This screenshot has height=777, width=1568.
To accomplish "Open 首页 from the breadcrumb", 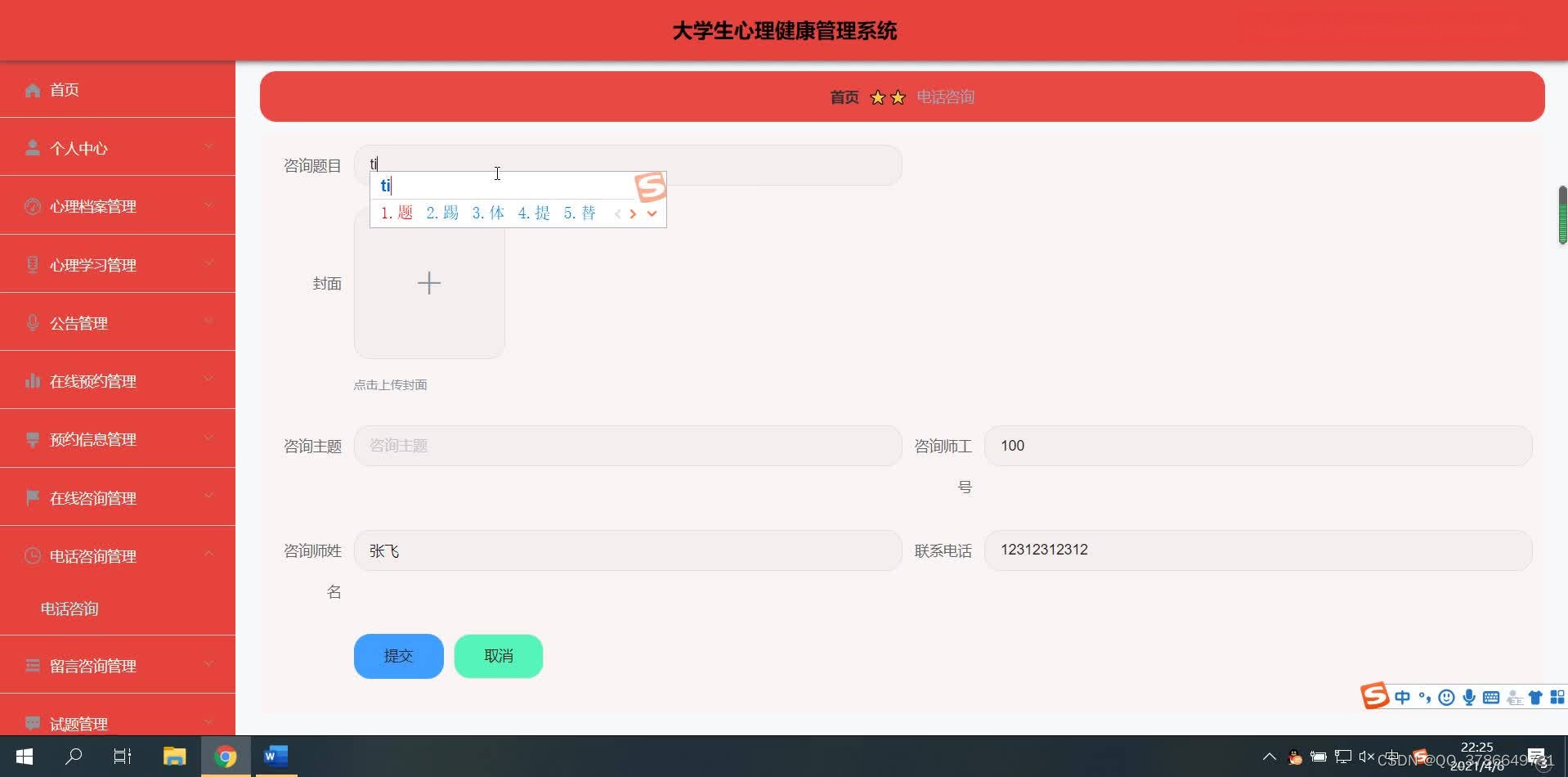I will (844, 97).
